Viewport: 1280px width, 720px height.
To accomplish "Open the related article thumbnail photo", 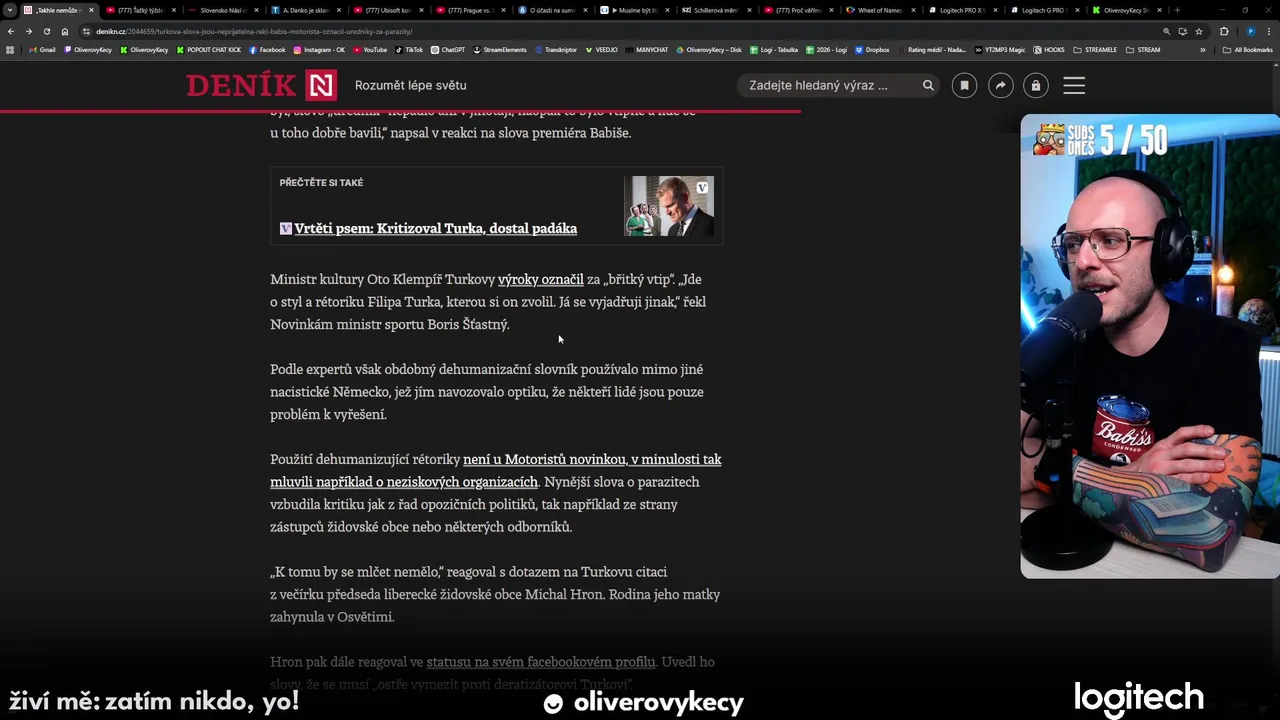I will coord(669,206).
